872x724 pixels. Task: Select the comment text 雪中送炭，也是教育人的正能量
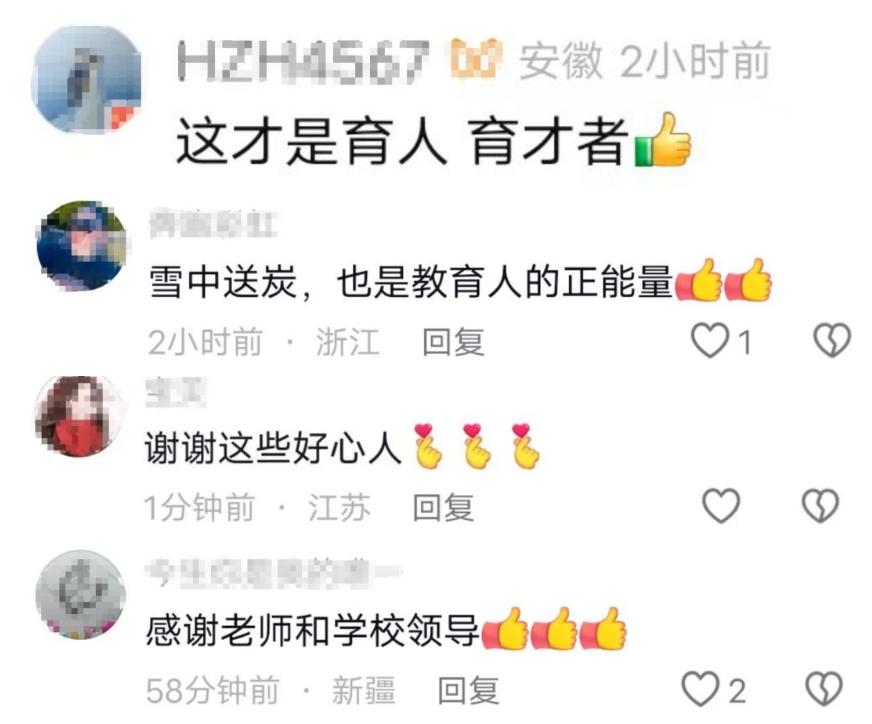[412, 282]
